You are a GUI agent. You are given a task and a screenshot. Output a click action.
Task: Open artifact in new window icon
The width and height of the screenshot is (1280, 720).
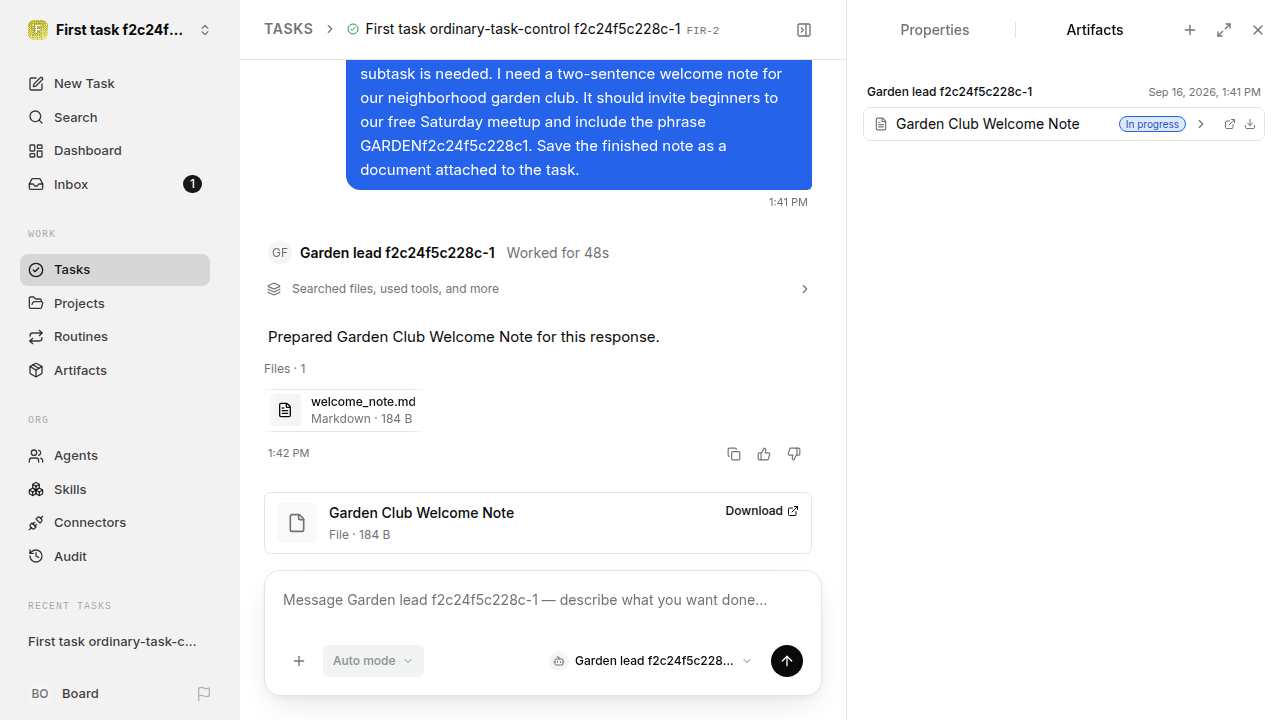pyautogui.click(x=1230, y=124)
